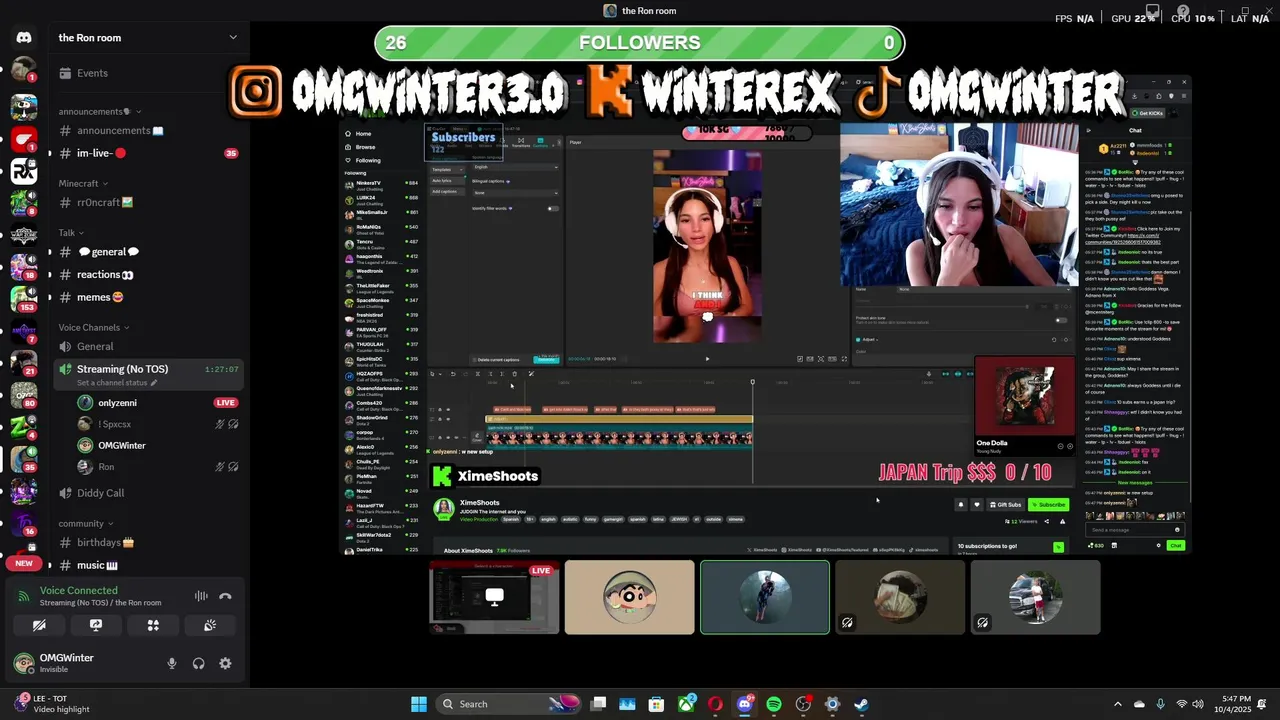This screenshot has height=720, width=1280.
Task: Open the birthdays channel
Action: pyautogui.click(x=148, y=543)
